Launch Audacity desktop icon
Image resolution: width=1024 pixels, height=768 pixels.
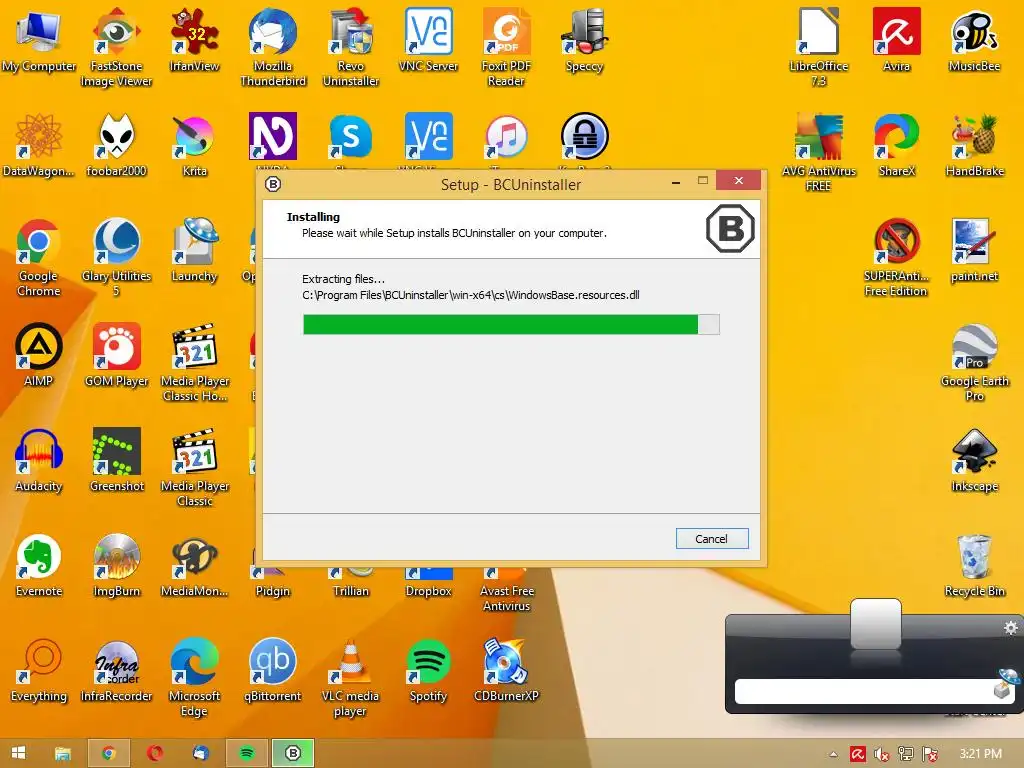(39, 461)
